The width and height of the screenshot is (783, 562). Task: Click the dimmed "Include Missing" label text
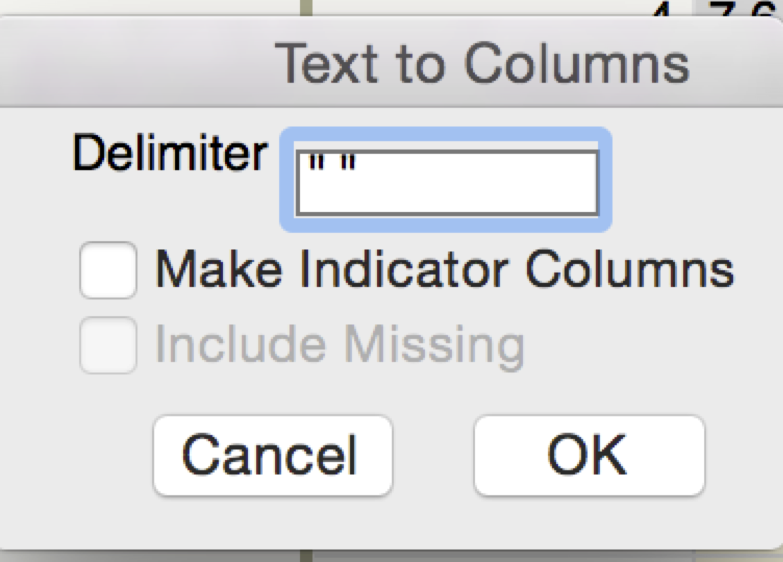[339, 346]
